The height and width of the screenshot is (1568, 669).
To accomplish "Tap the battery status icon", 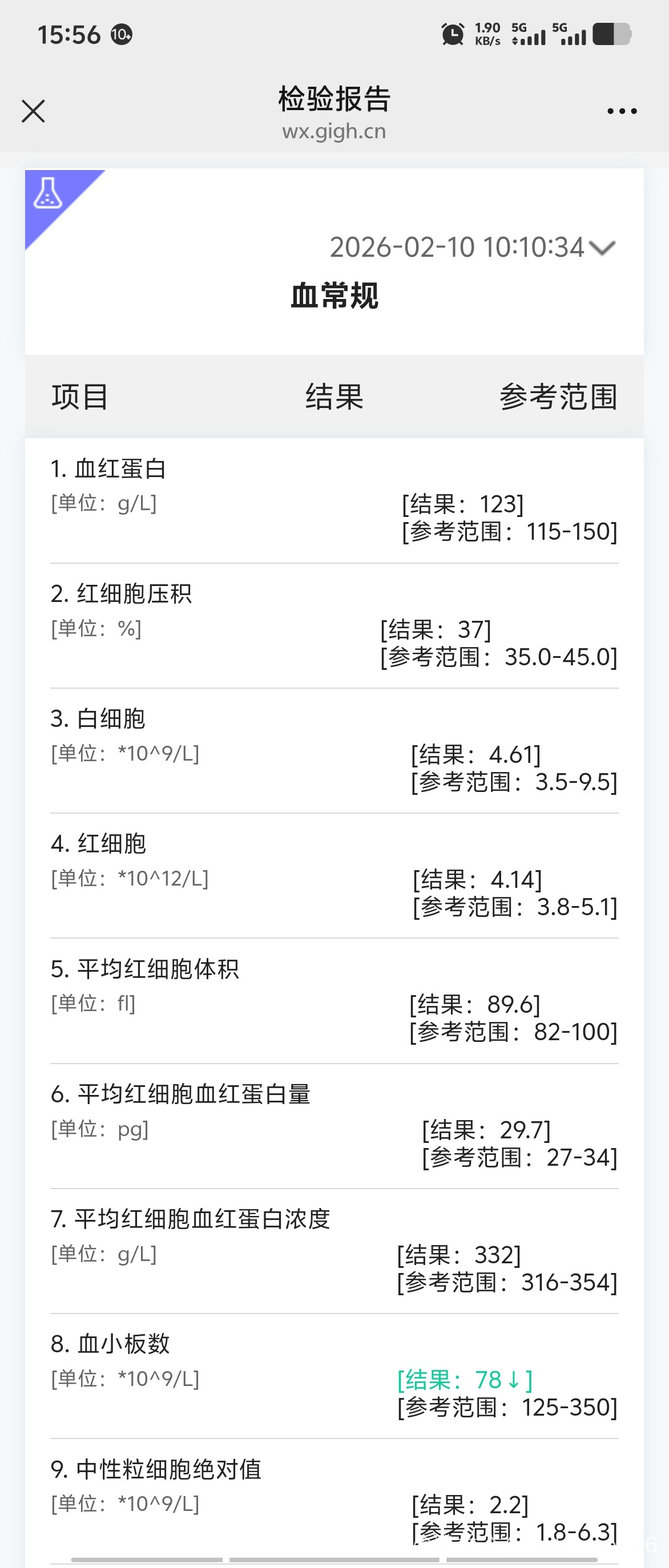I will click(x=611, y=34).
